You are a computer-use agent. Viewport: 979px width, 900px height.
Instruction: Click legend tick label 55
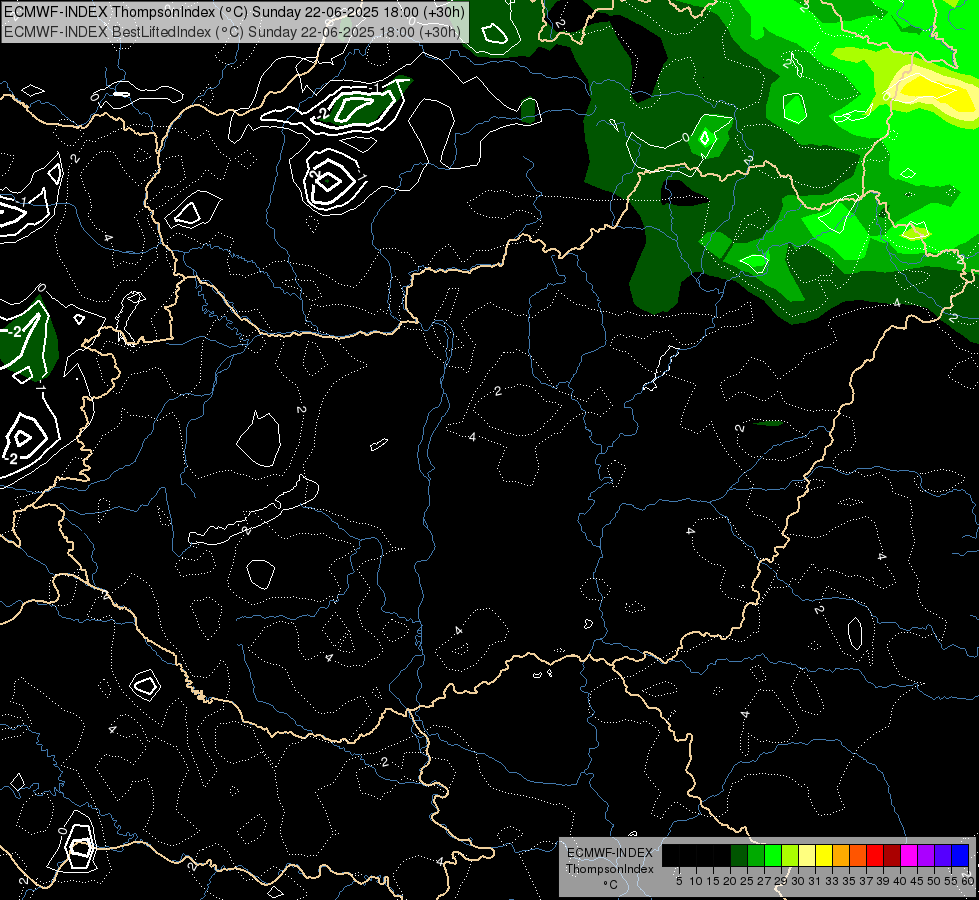[951, 881]
